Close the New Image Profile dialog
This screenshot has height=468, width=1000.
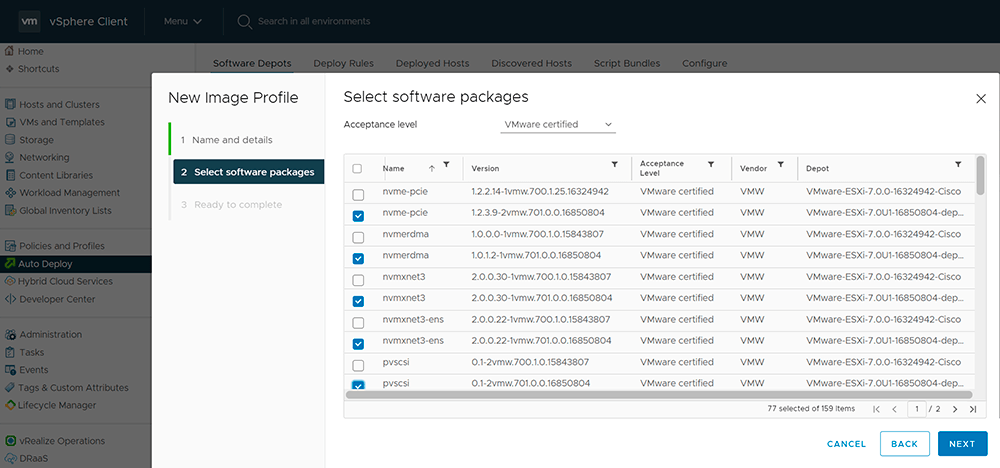[x=981, y=98]
